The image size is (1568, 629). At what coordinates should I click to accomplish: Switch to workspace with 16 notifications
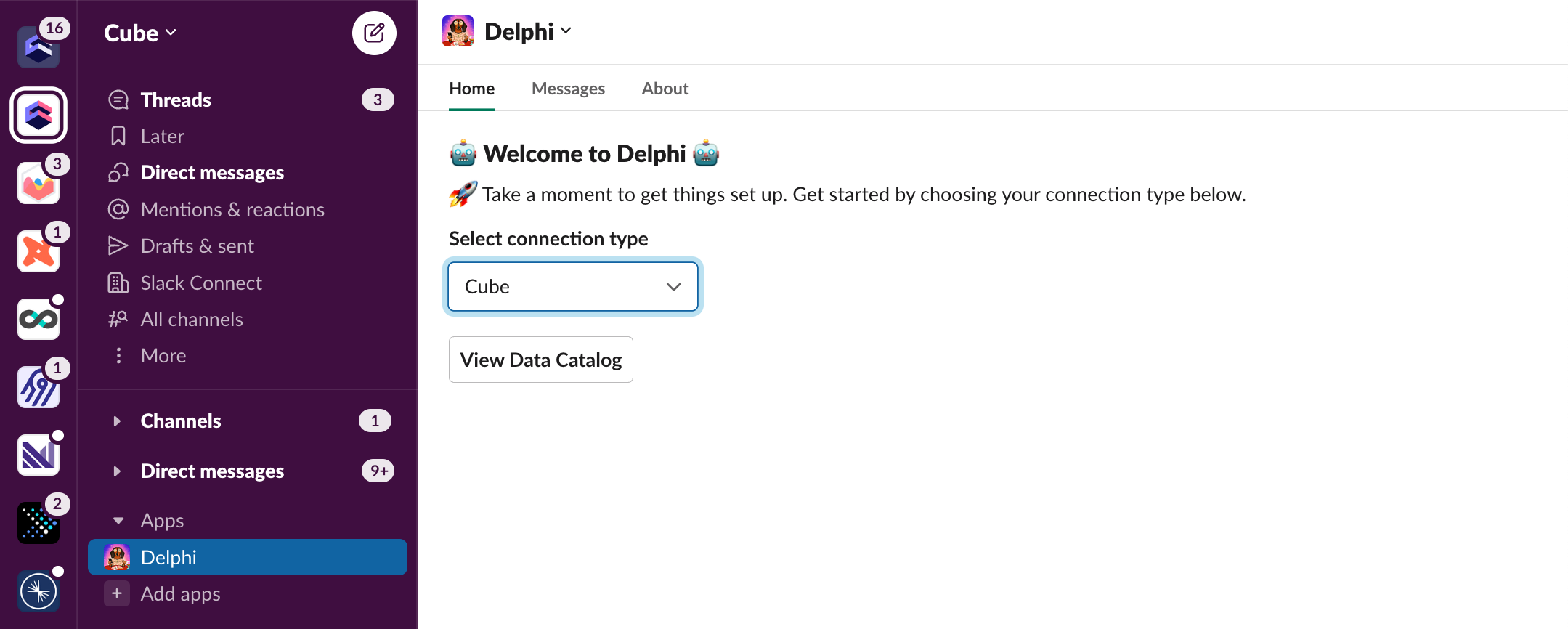click(x=38, y=47)
